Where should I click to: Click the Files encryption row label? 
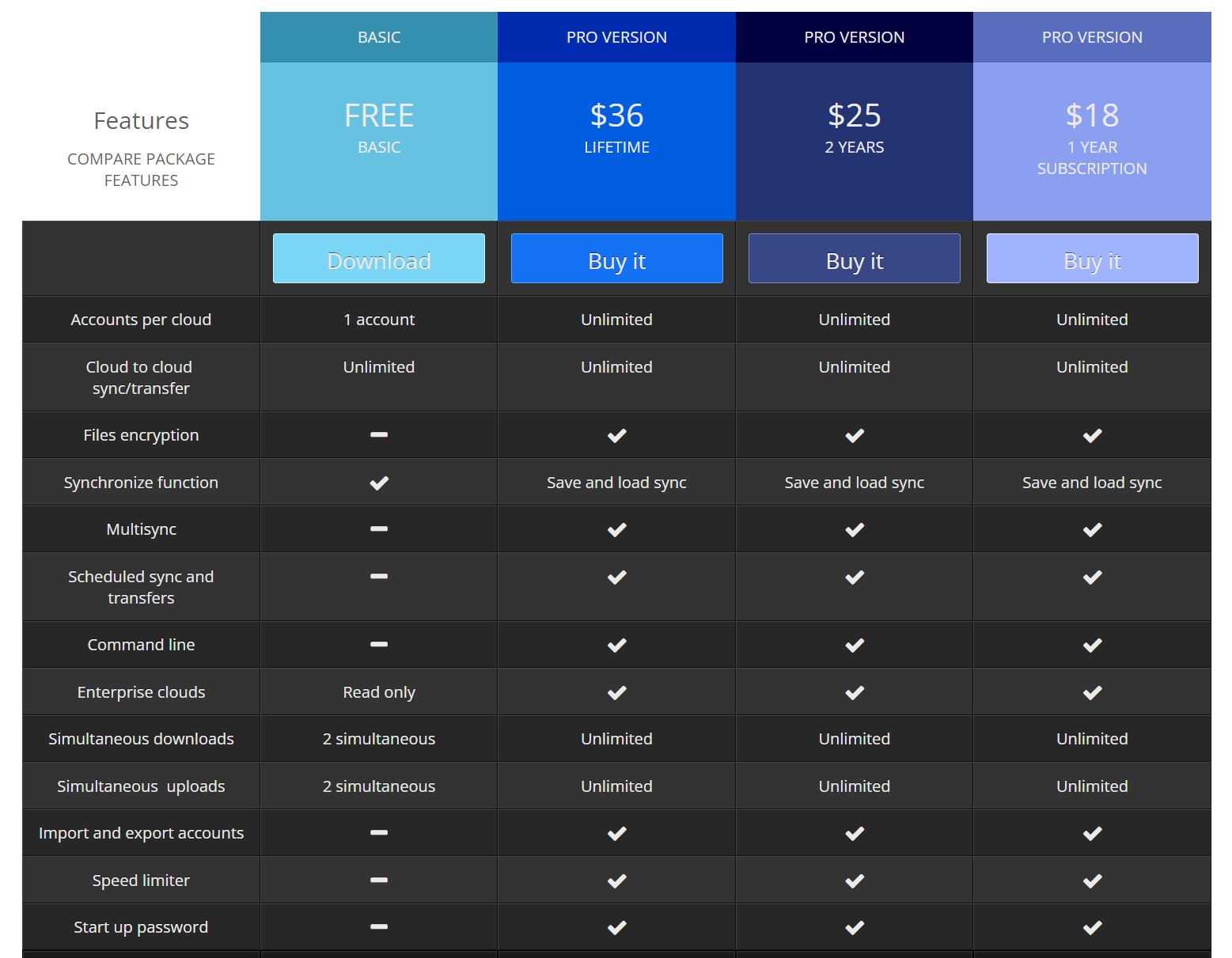[x=141, y=435]
